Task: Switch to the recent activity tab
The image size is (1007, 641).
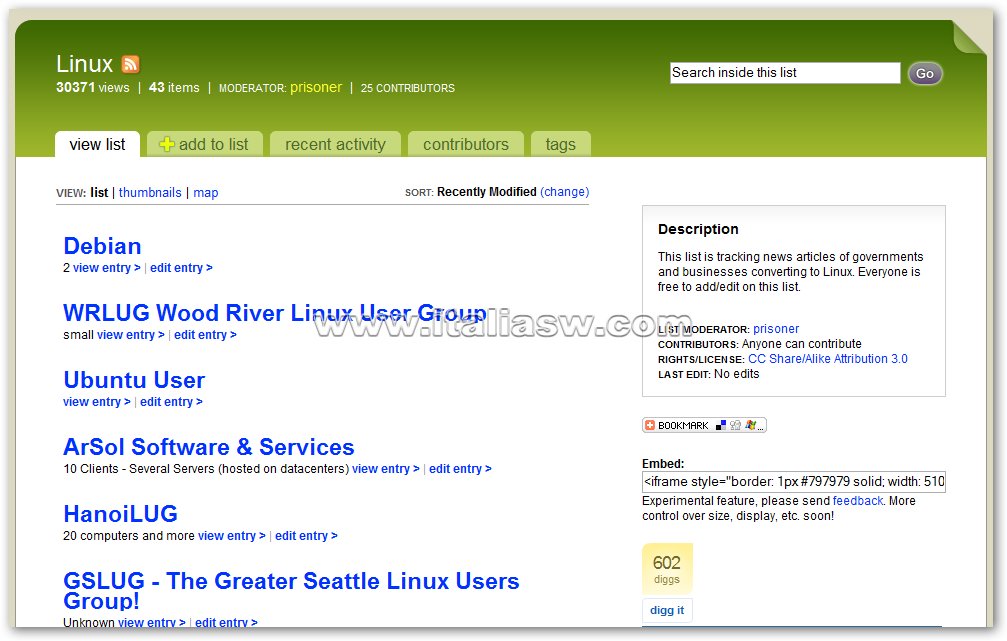Action: point(335,145)
